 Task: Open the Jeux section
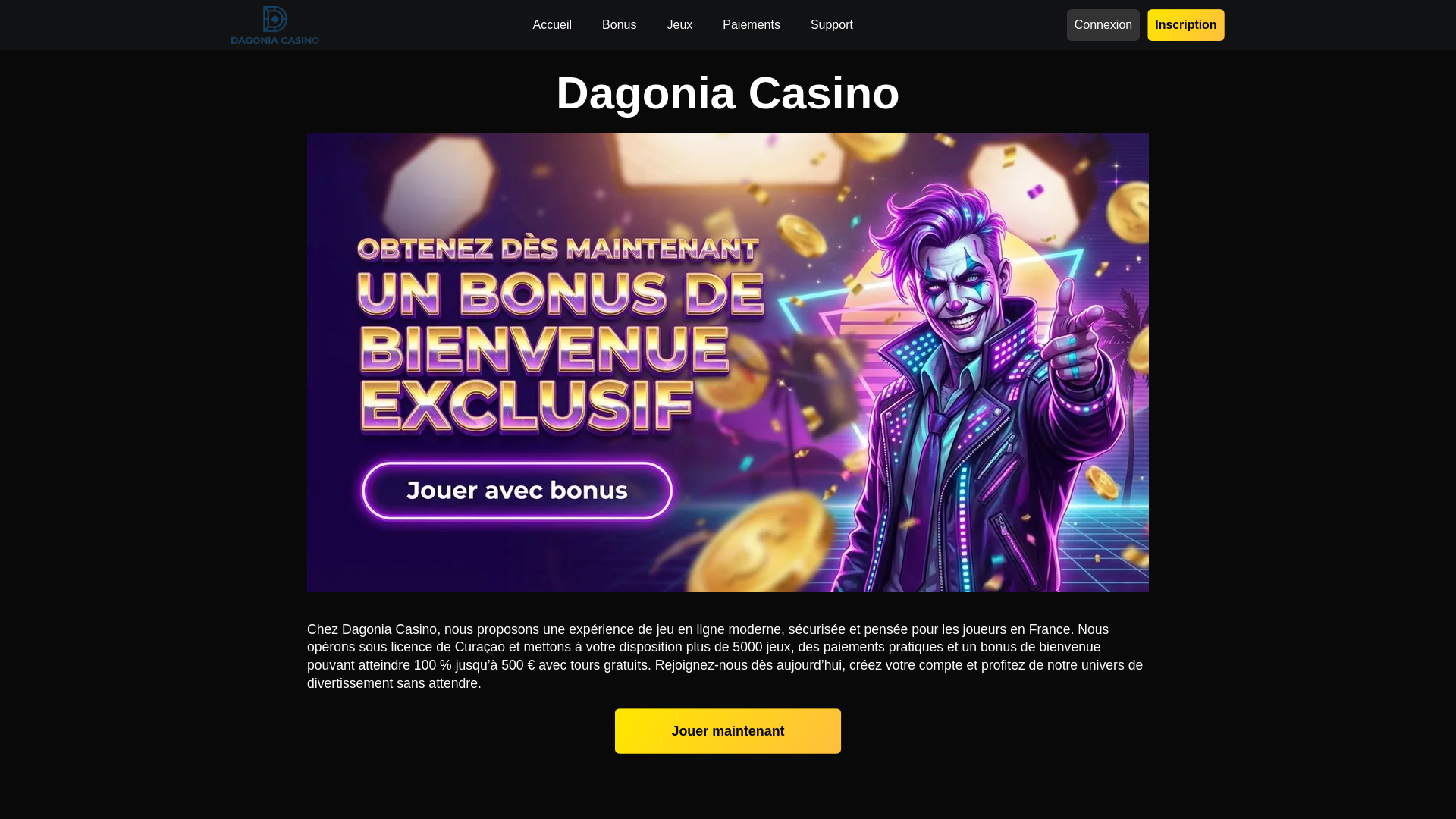coord(679,25)
